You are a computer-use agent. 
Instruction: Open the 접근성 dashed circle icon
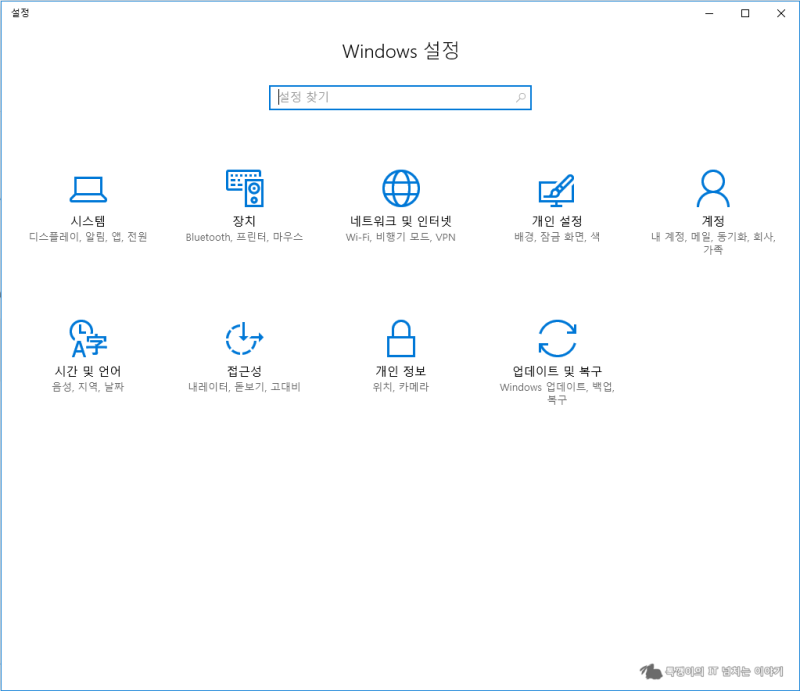tap(245, 338)
